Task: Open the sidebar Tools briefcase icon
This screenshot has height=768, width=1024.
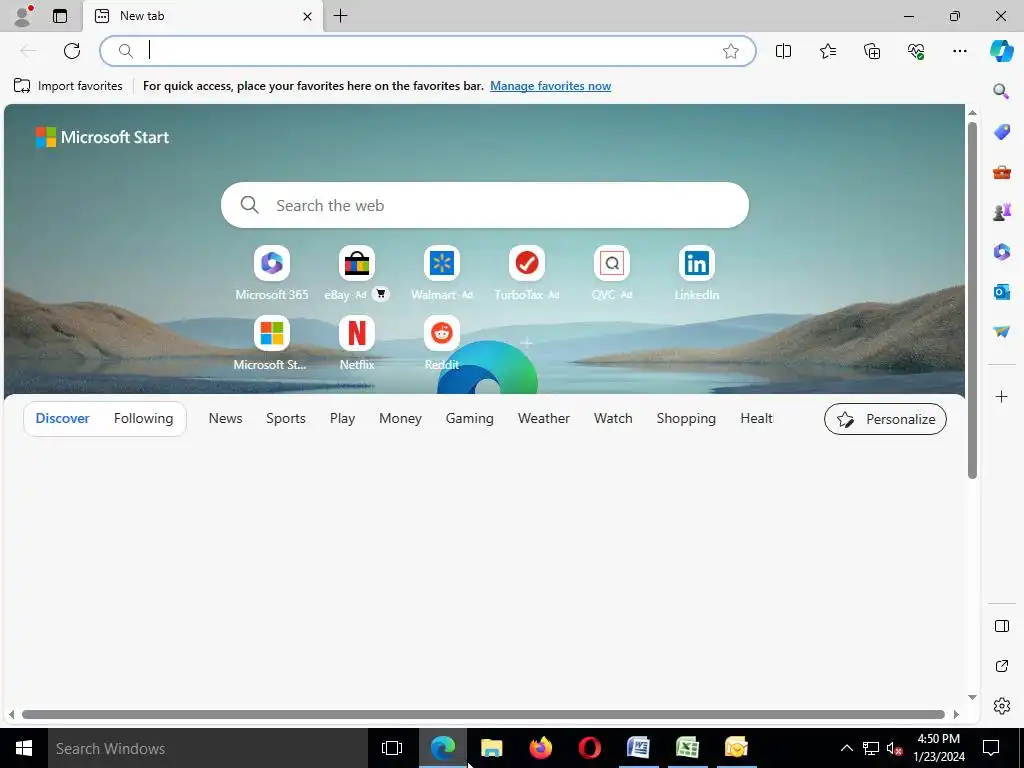Action: pos(1001,172)
